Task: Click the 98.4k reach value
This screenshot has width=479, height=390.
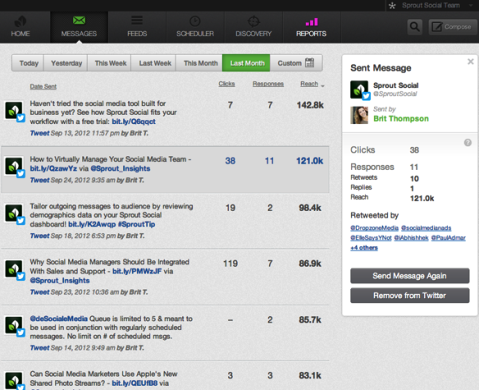Action: click(310, 208)
